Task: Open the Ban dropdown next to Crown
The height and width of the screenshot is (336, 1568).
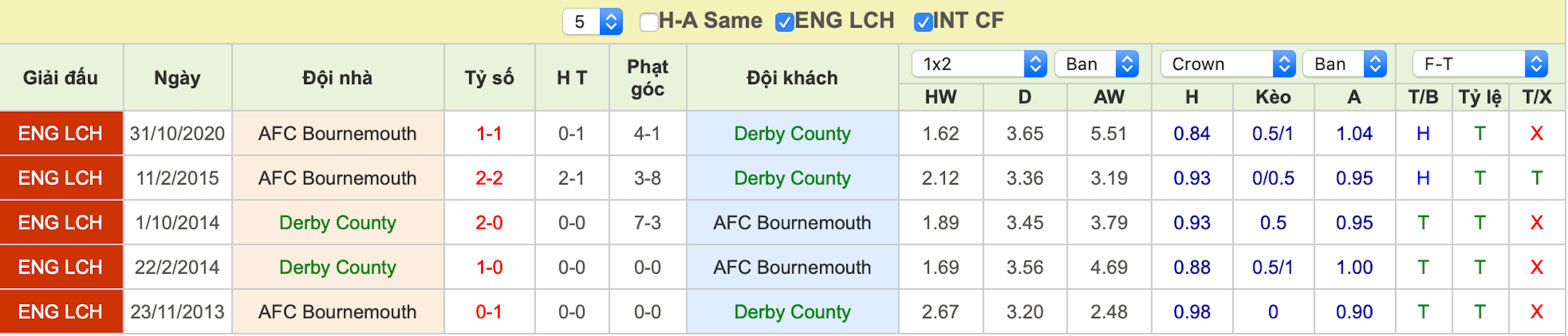Action: click(1345, 64)
